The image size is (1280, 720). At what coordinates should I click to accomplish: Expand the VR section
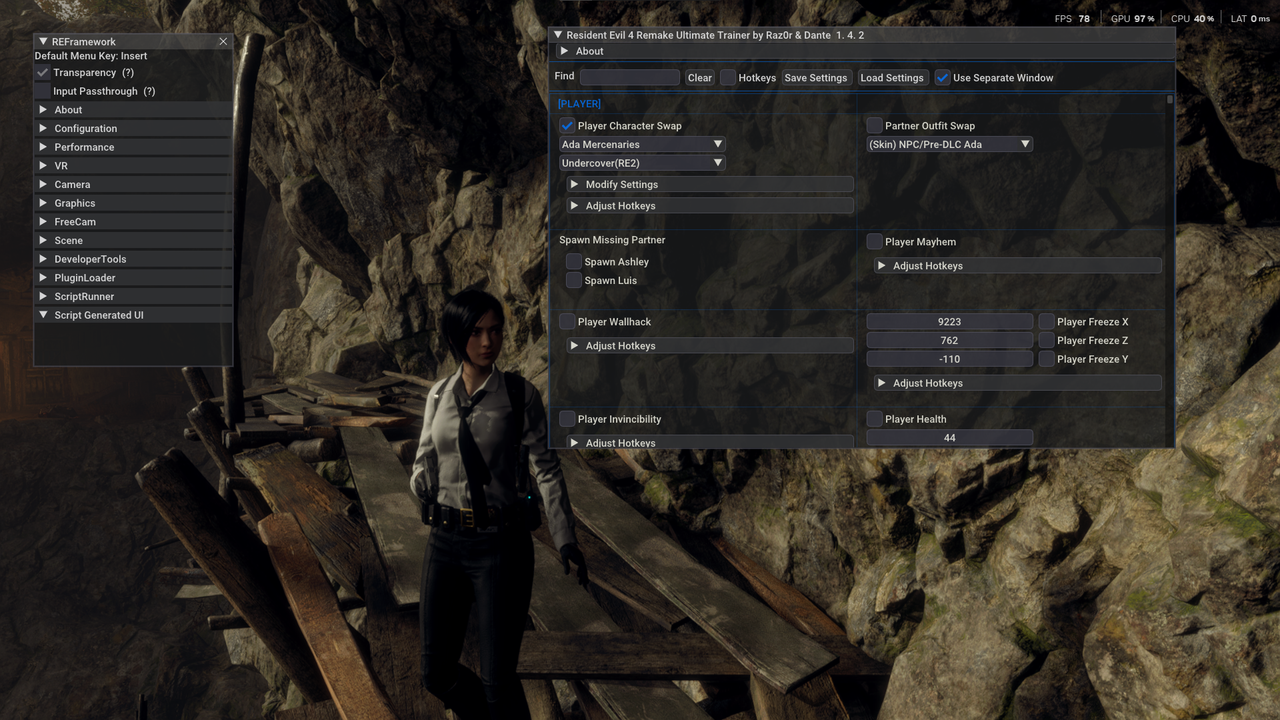(133, 166)
